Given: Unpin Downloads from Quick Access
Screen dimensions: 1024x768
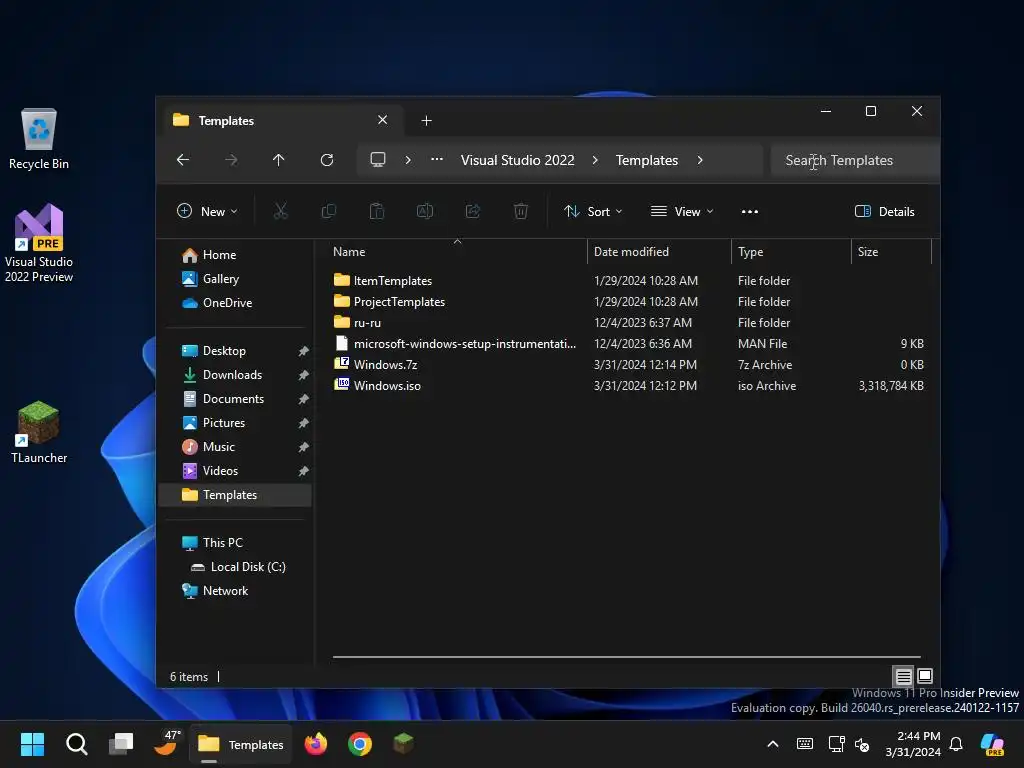Looking at the screenshot, I should click(x=303, y=376).
